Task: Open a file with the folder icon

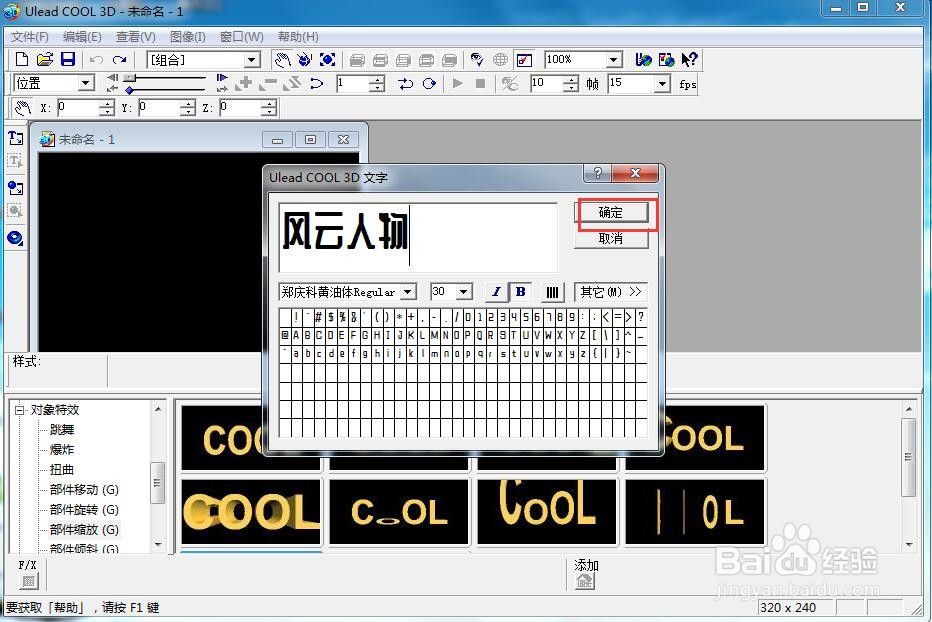Action: (x=45, y=59)
